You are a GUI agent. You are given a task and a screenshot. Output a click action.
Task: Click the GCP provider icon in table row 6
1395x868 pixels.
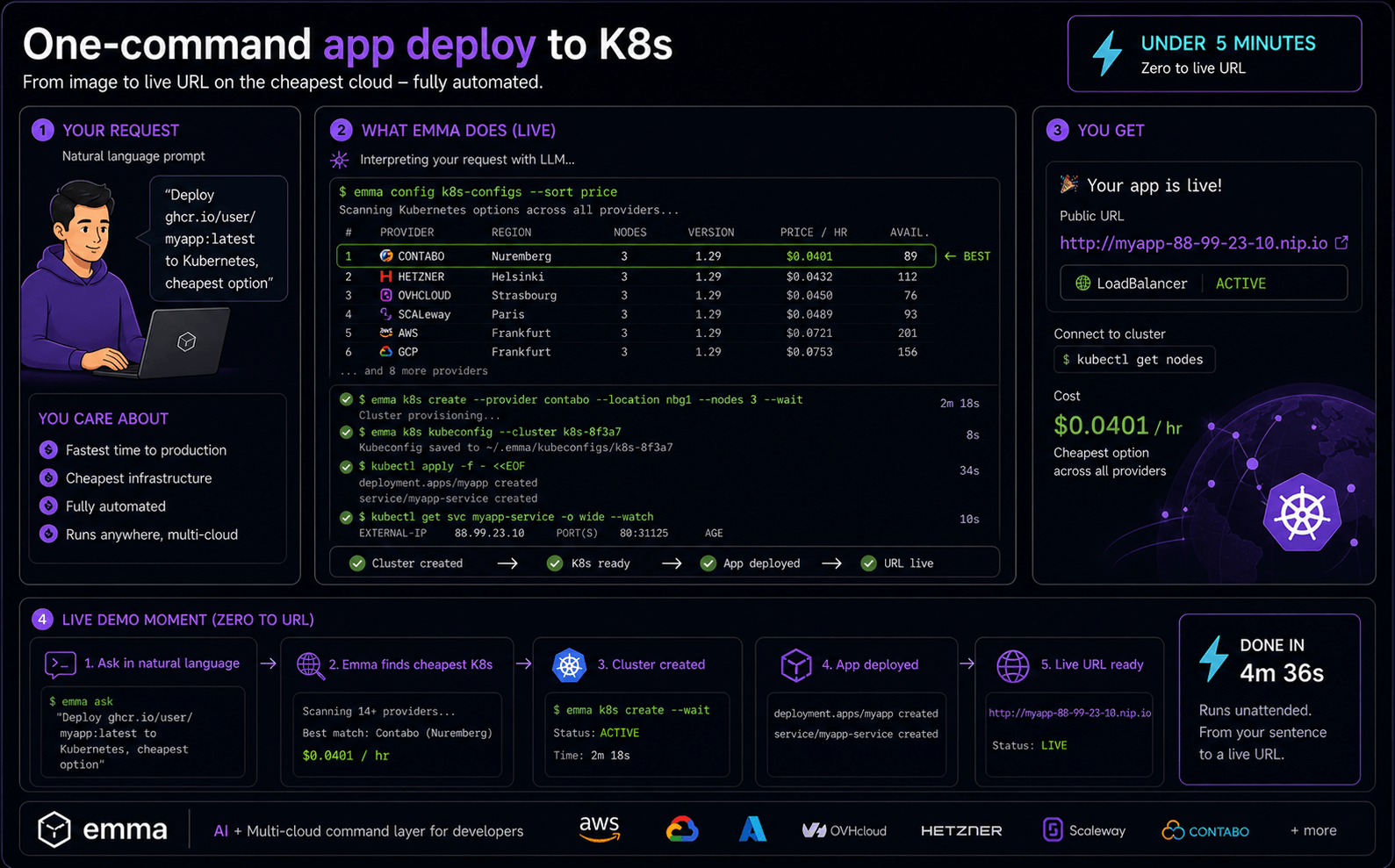pos(386,351)
